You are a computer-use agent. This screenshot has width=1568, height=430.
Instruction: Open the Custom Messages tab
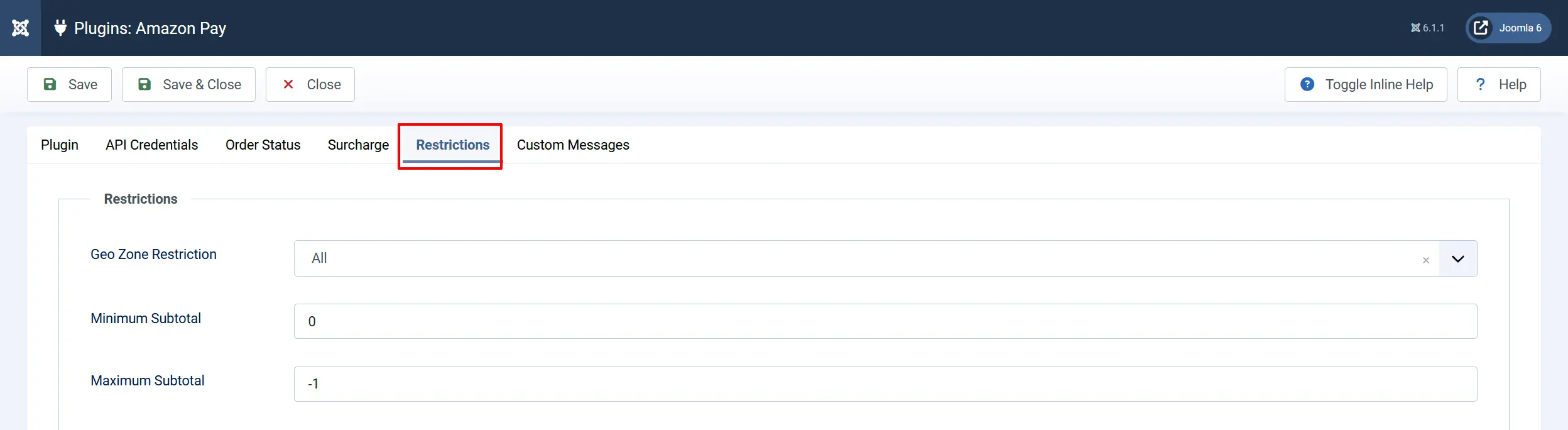coord(573,145)
